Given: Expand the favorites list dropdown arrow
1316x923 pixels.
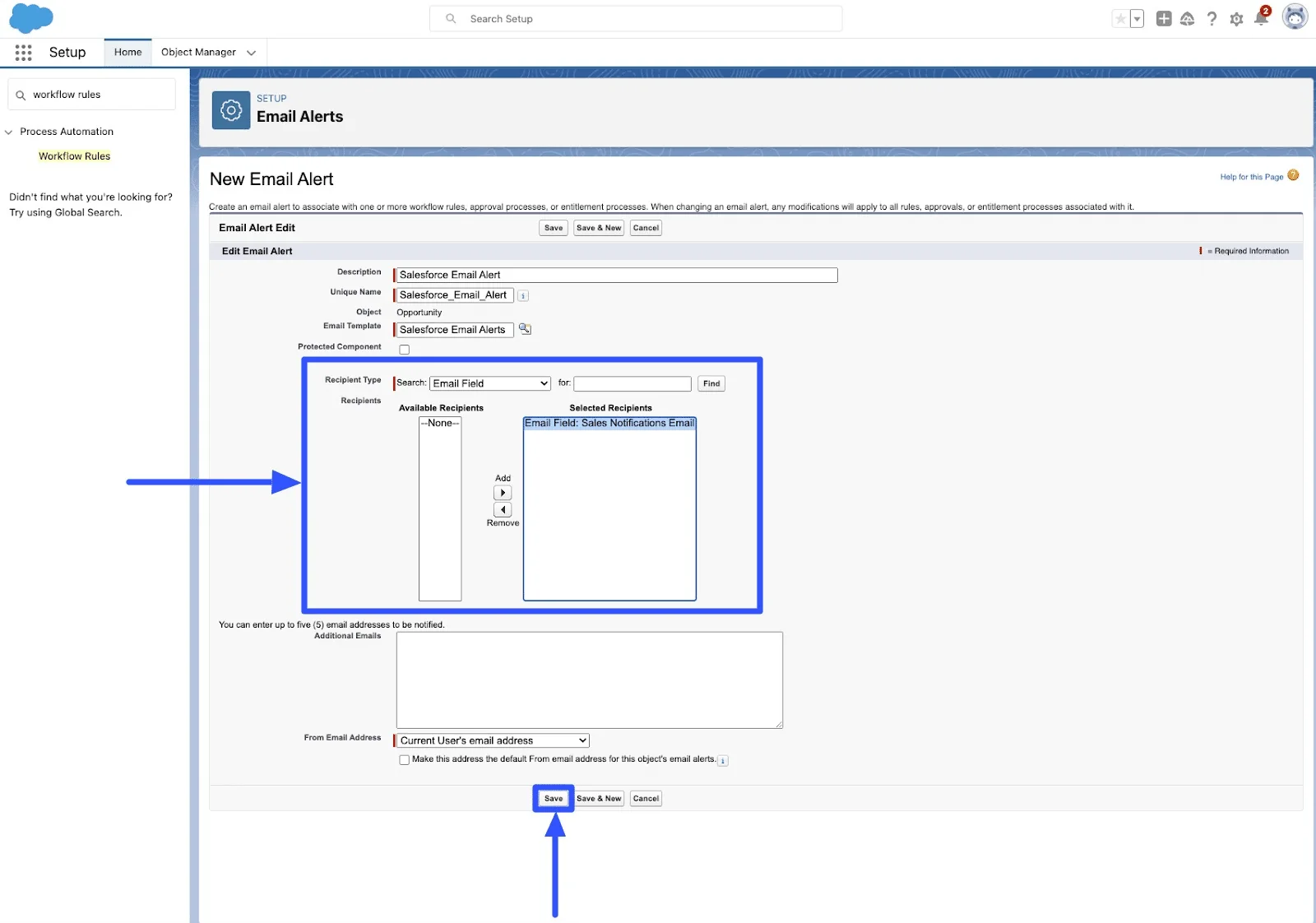Looking at the screenshot, I should [1137, 19].
